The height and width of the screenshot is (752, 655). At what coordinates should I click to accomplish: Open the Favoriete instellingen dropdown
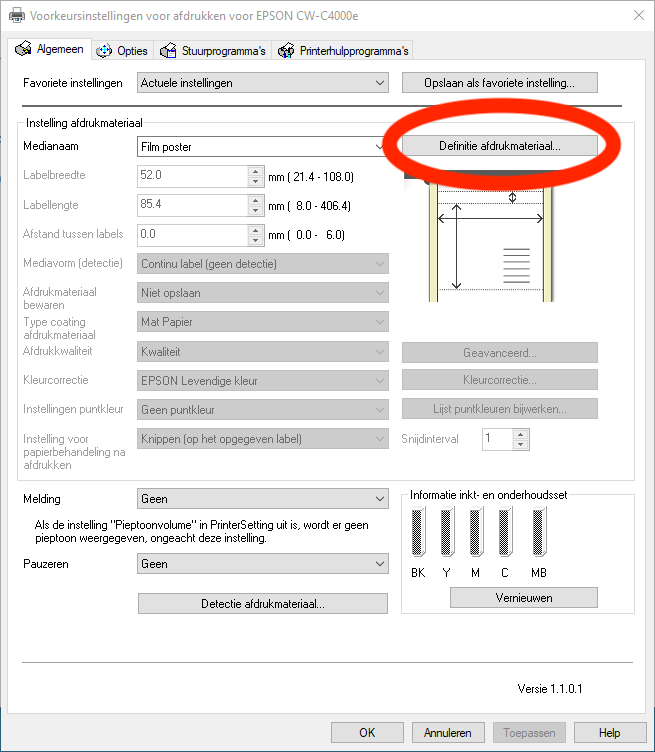[263, 83]
